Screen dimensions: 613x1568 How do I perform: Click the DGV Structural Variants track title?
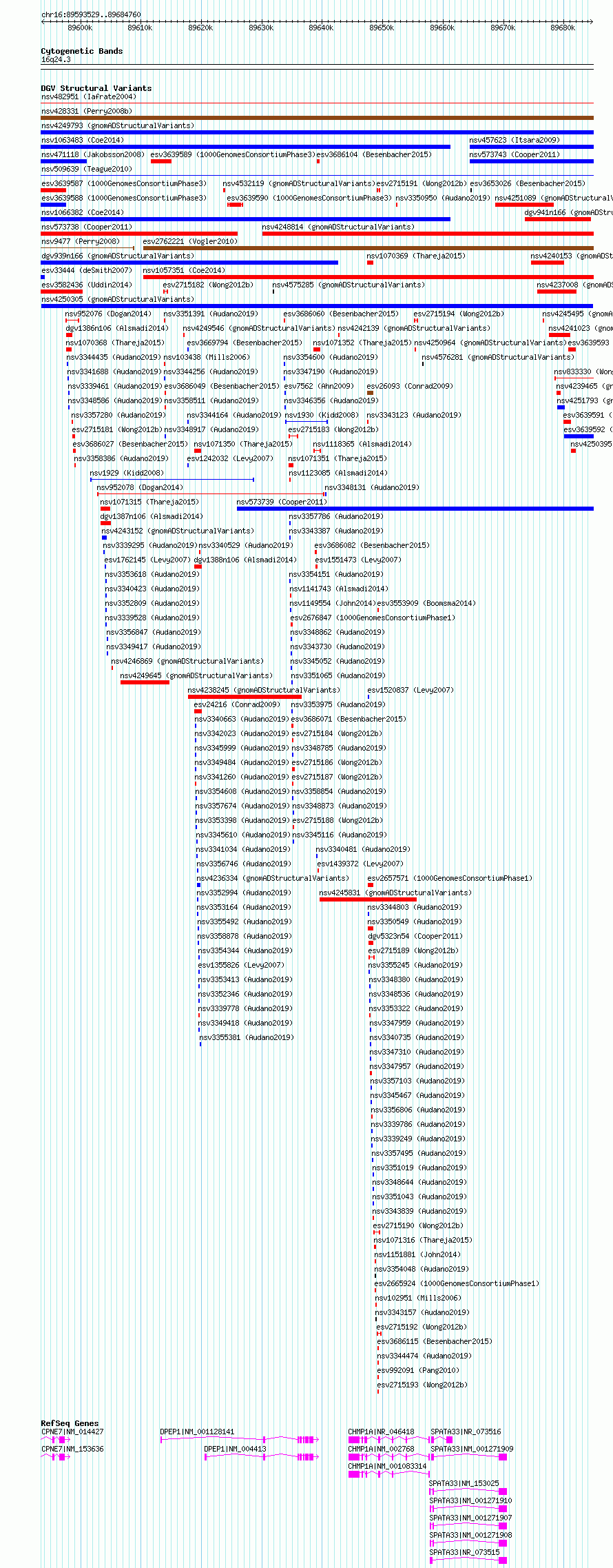click(96, 88)
